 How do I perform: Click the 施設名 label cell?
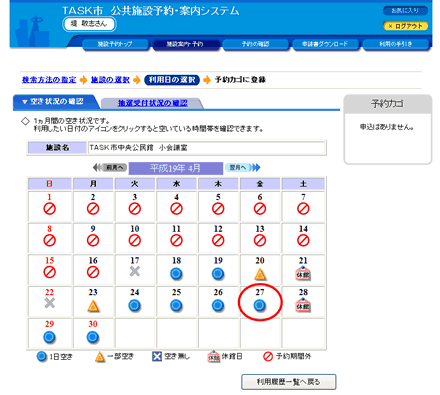coord(57,148)
